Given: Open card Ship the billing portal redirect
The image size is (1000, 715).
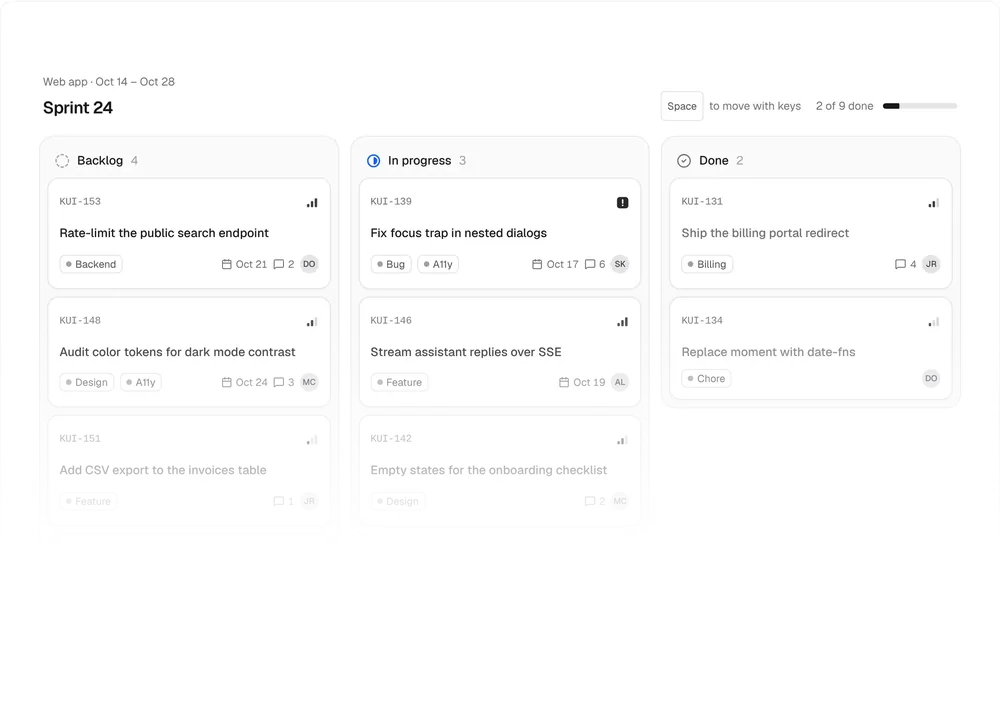Looking at the screenshot, I should [x=811, y=233].
